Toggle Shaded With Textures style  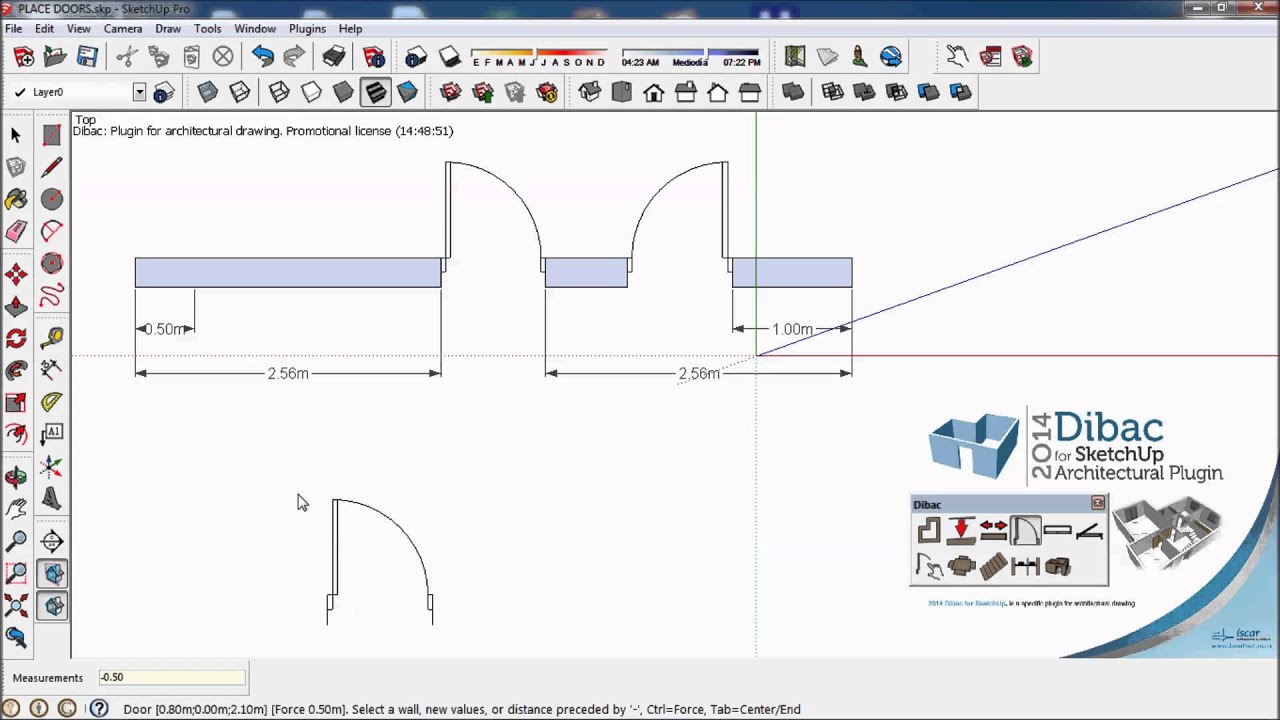coord(375,92)
